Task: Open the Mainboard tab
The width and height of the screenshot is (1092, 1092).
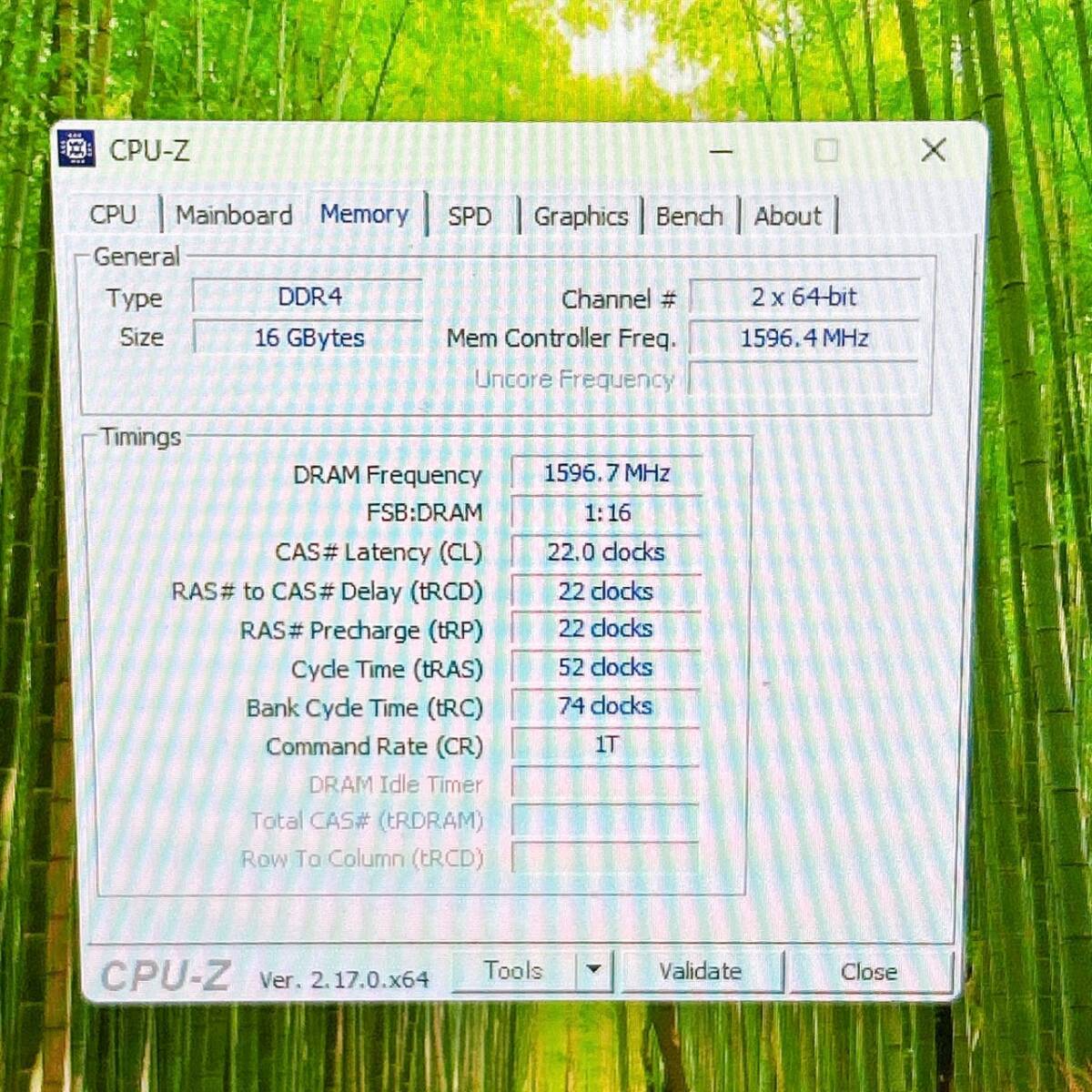Action: click(x=234, y=216)
